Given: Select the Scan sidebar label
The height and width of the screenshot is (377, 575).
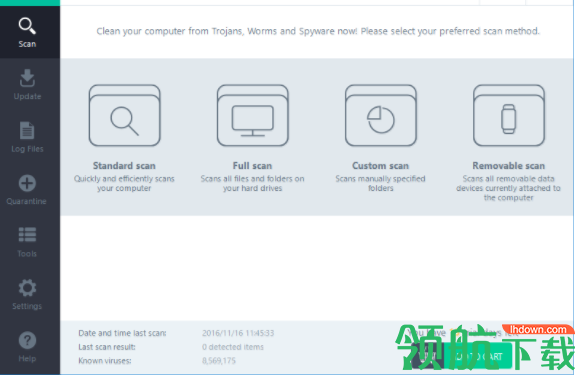Looking at the screenshot, I should (x=27, y=44).
